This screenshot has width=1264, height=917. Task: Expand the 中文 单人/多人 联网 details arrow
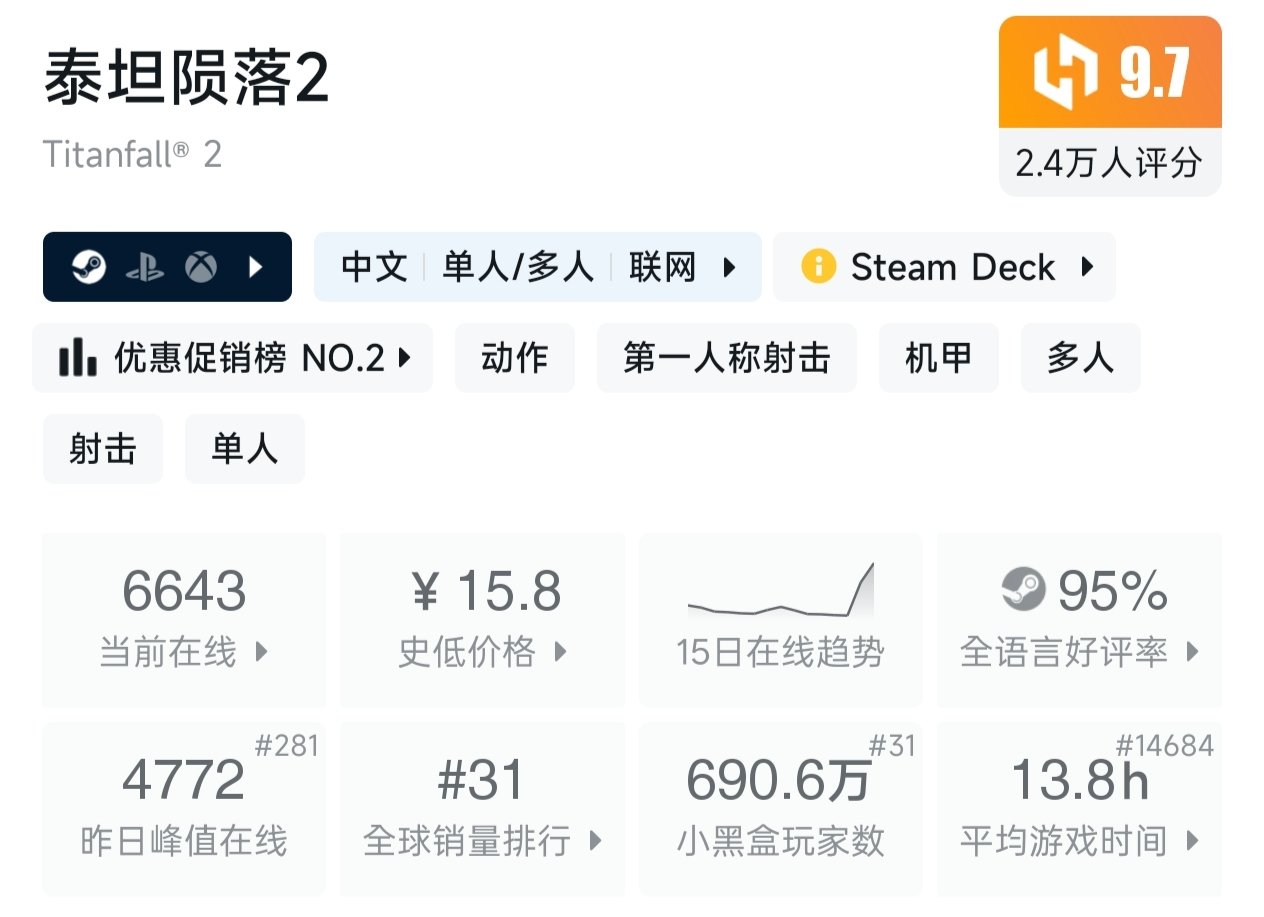tap(730, 267)
